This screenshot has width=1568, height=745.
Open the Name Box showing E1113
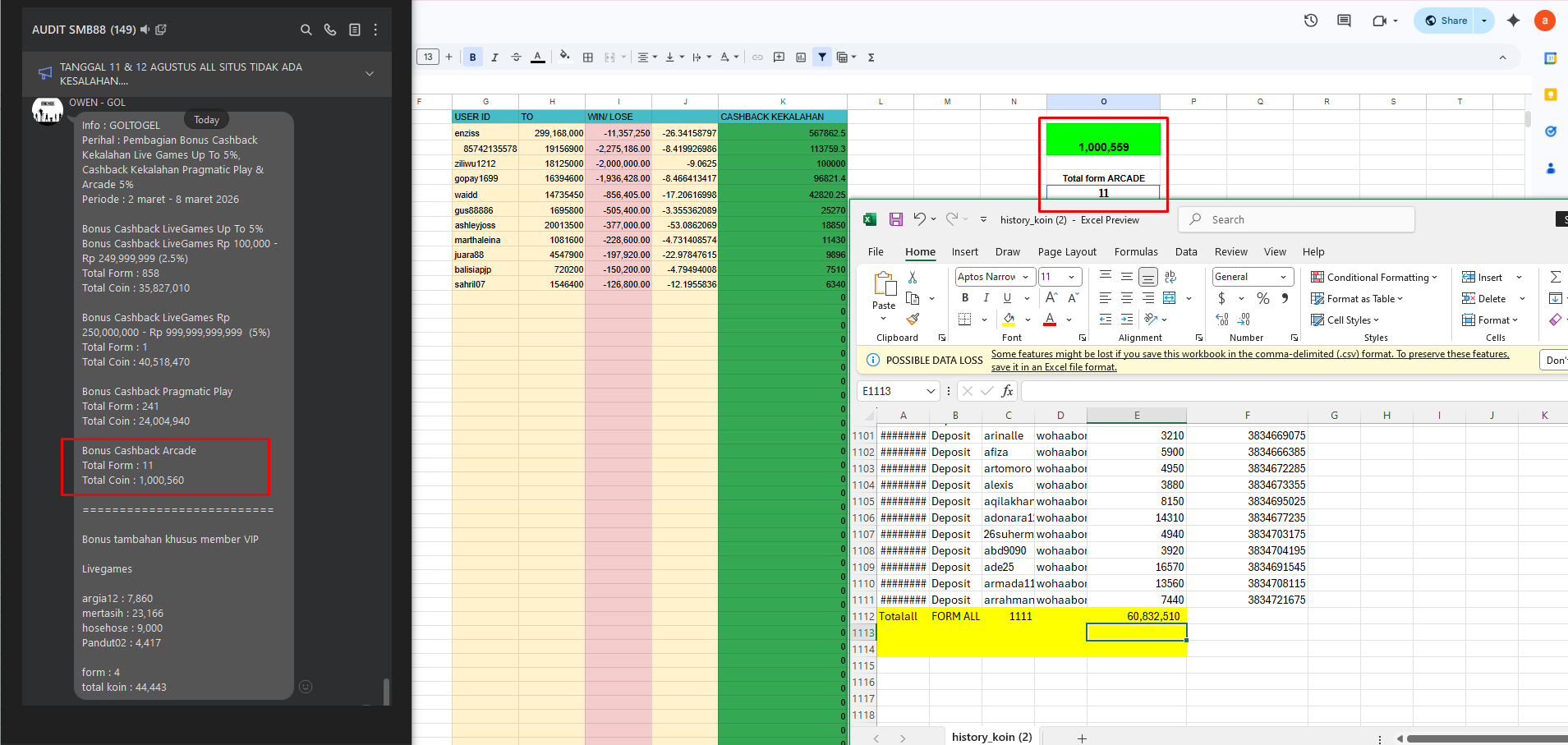898,391
